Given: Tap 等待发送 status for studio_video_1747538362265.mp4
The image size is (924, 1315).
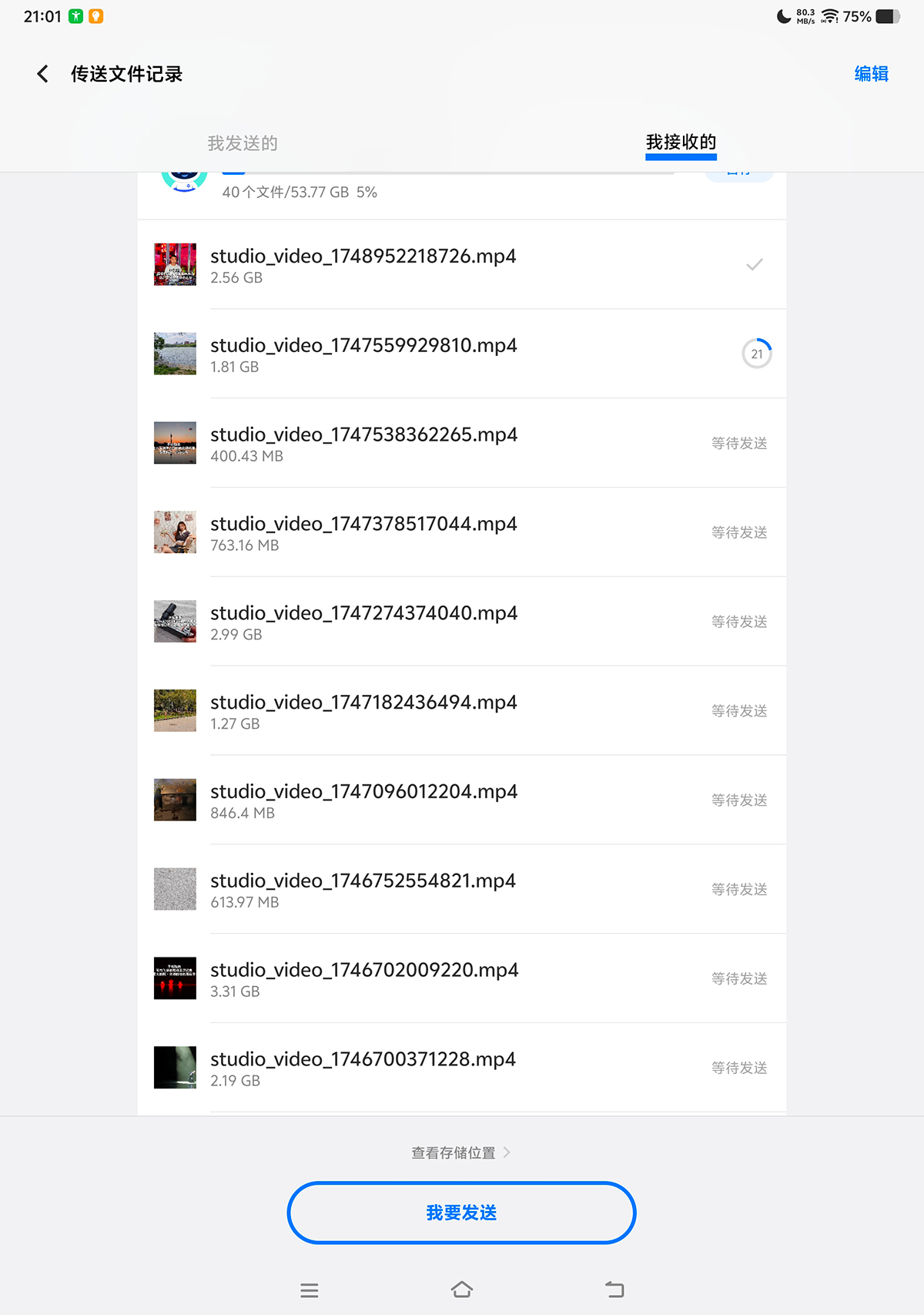Looking at the screenshot, I should (x=739, y=443).
